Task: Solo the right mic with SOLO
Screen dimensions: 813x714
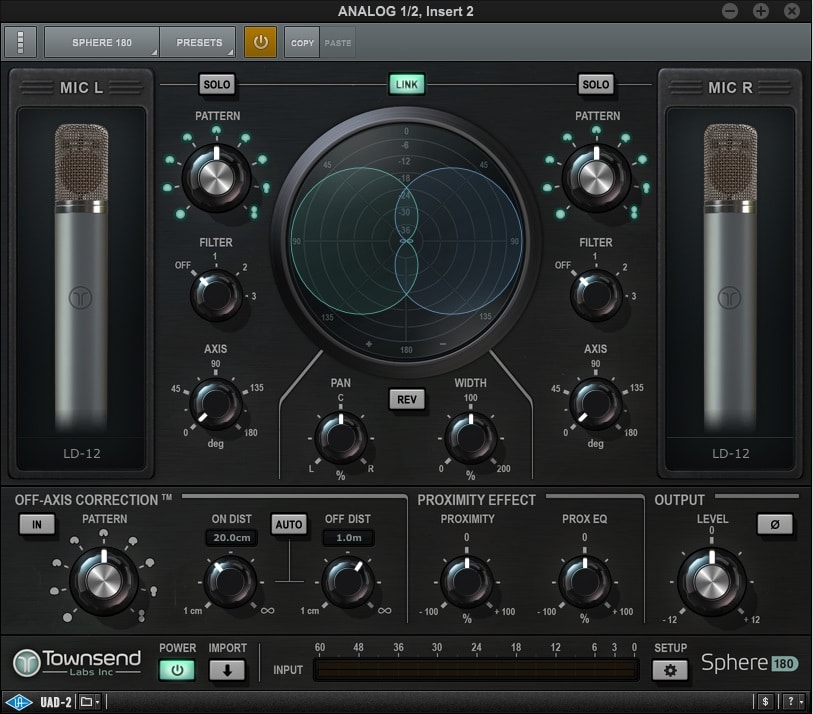Action: pyautogui.click(x=596, y=85)
